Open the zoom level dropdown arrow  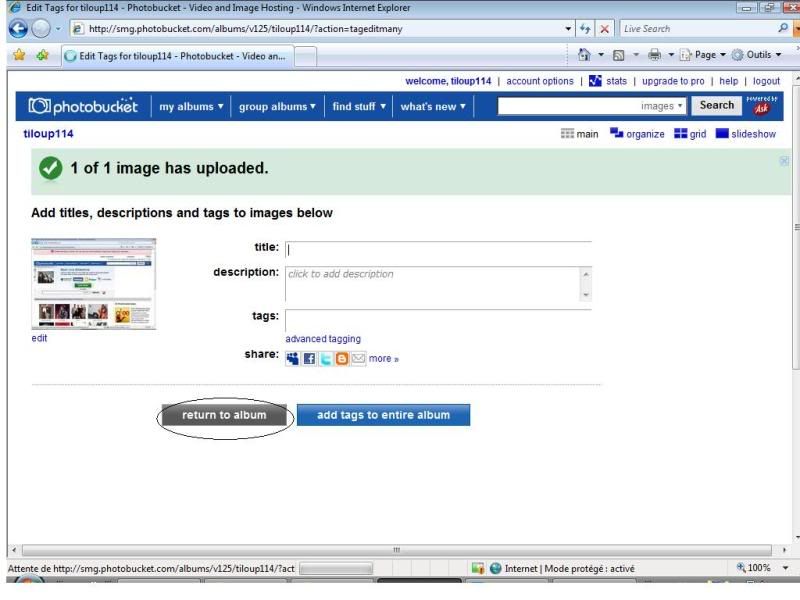[x=785, y=568]
